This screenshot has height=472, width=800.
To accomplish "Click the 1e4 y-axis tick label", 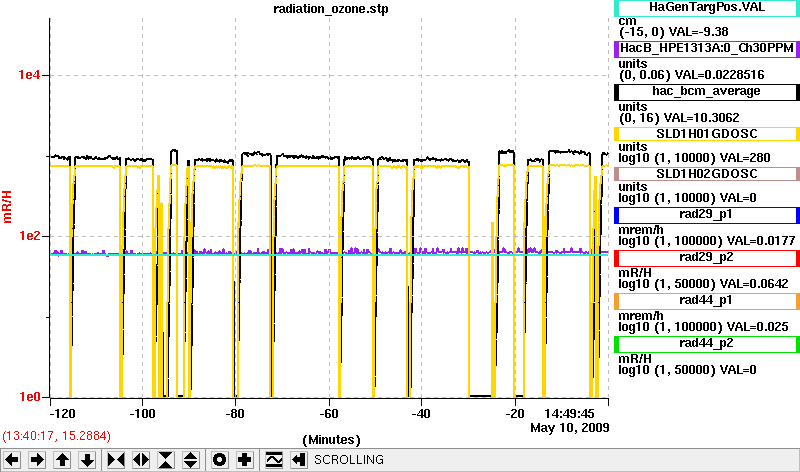I will (x=29, y=75).
